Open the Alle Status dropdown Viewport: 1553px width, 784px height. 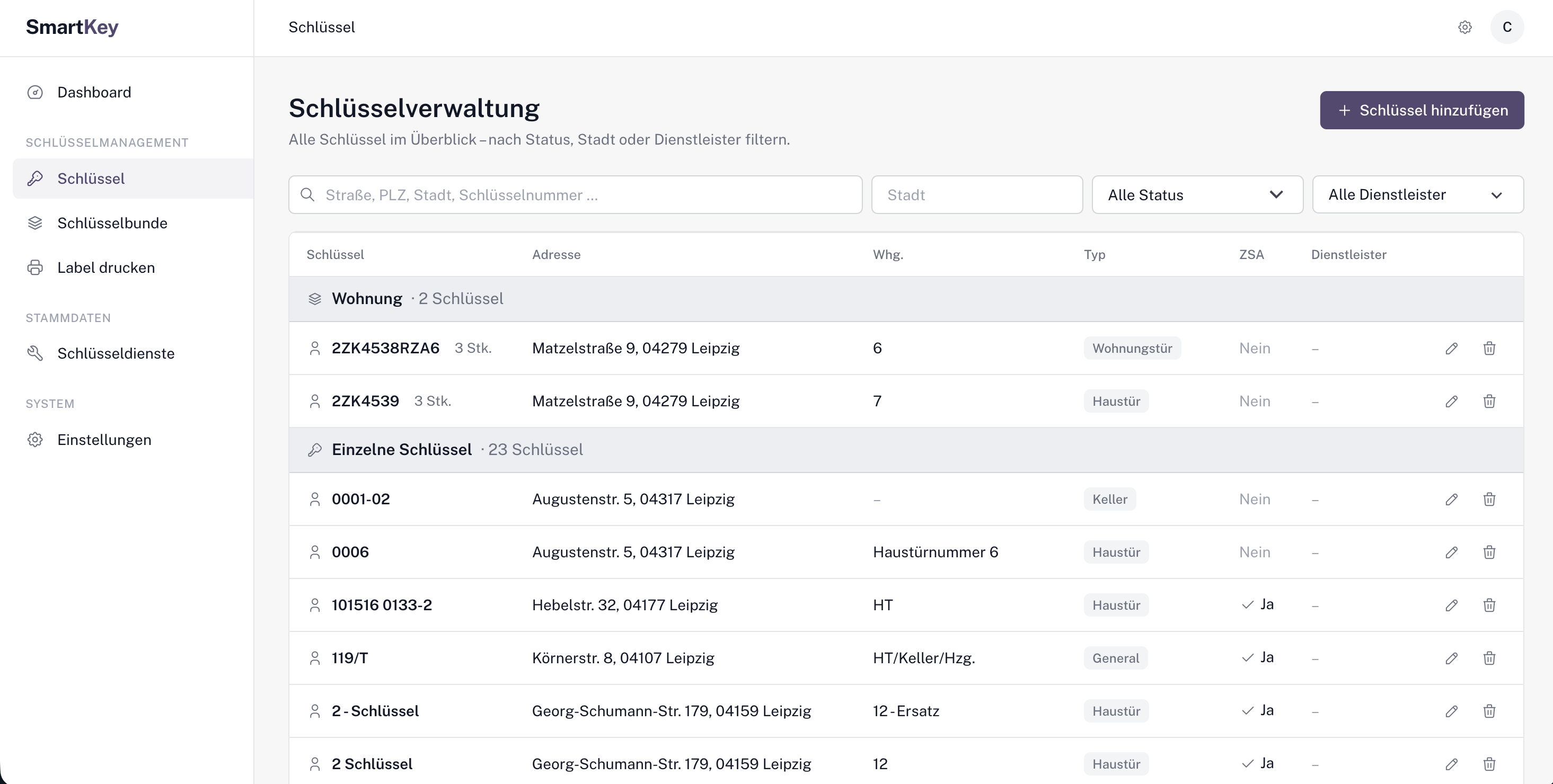[1197, 194]
